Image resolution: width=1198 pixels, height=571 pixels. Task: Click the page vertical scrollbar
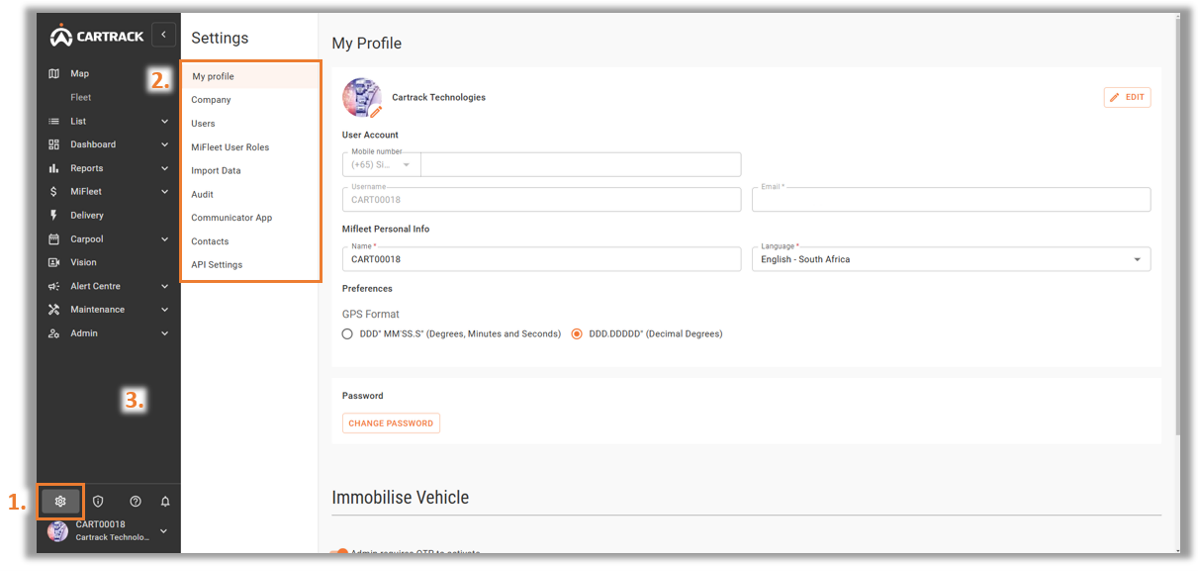[1177, 229]
